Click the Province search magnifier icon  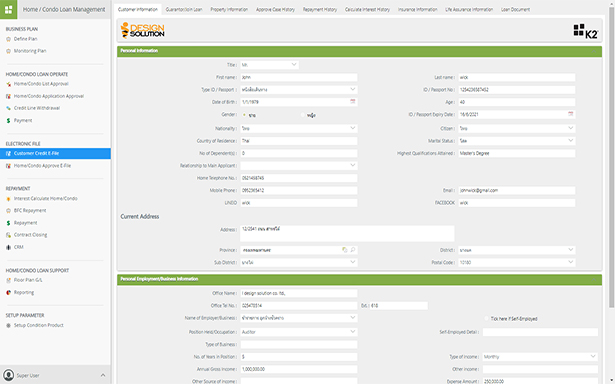pyautogui.click(x=353, y=249)
